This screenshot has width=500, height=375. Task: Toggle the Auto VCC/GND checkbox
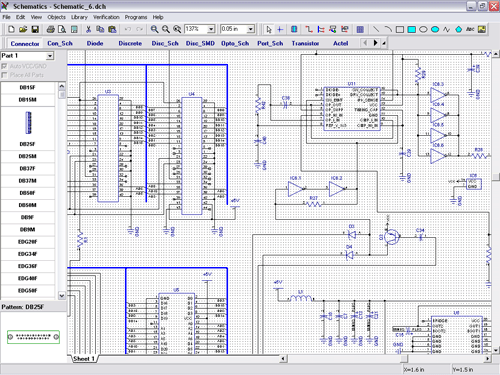[x=4, y=66]
